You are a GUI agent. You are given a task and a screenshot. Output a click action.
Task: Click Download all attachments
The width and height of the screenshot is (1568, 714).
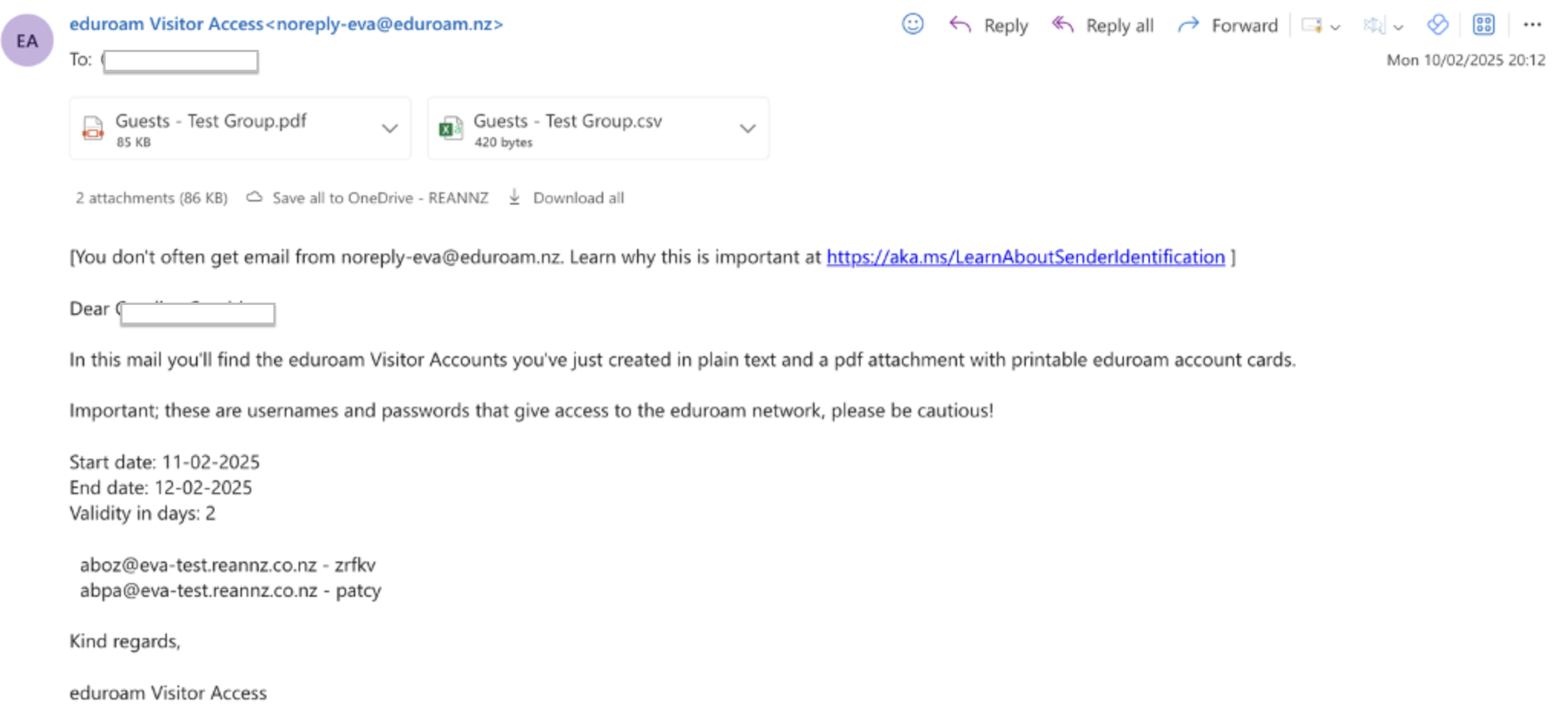pyautogui.click(x=579, y=198)
